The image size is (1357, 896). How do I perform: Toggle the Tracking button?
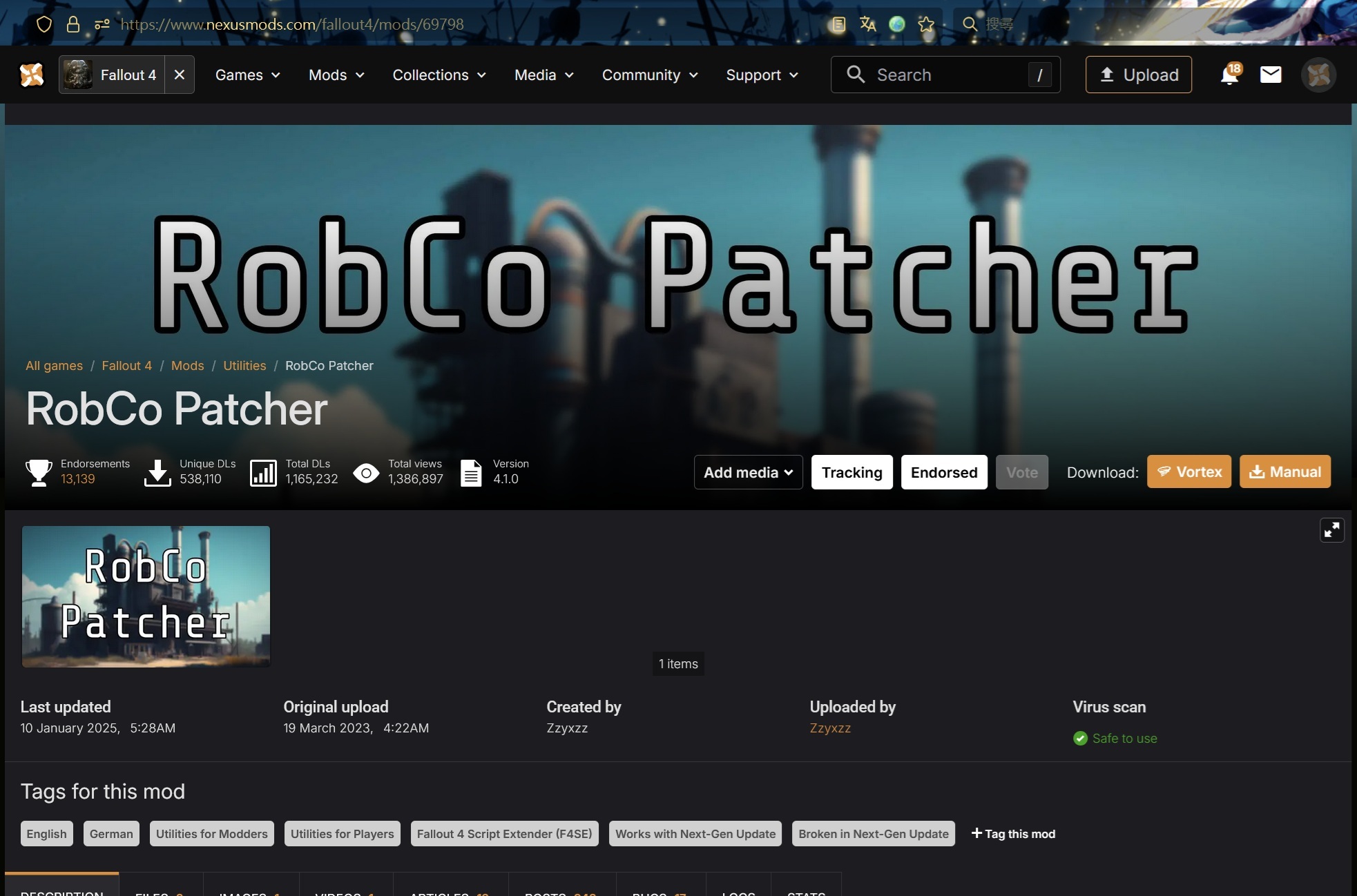click(851, 472)
